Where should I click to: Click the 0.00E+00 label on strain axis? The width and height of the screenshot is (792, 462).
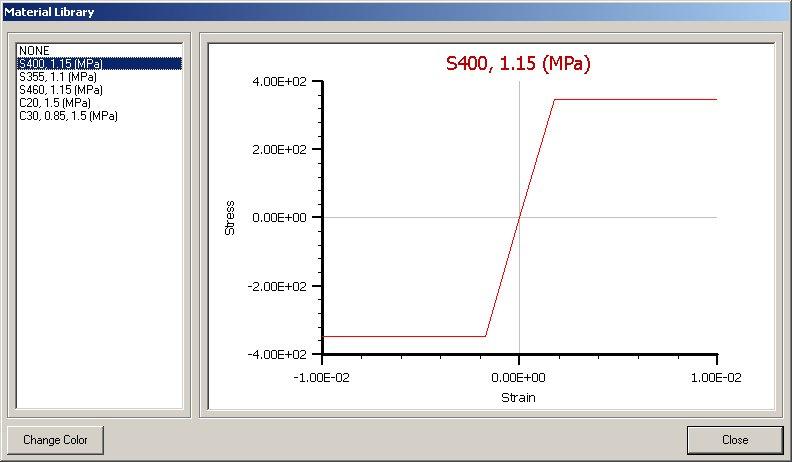[518, 376]
